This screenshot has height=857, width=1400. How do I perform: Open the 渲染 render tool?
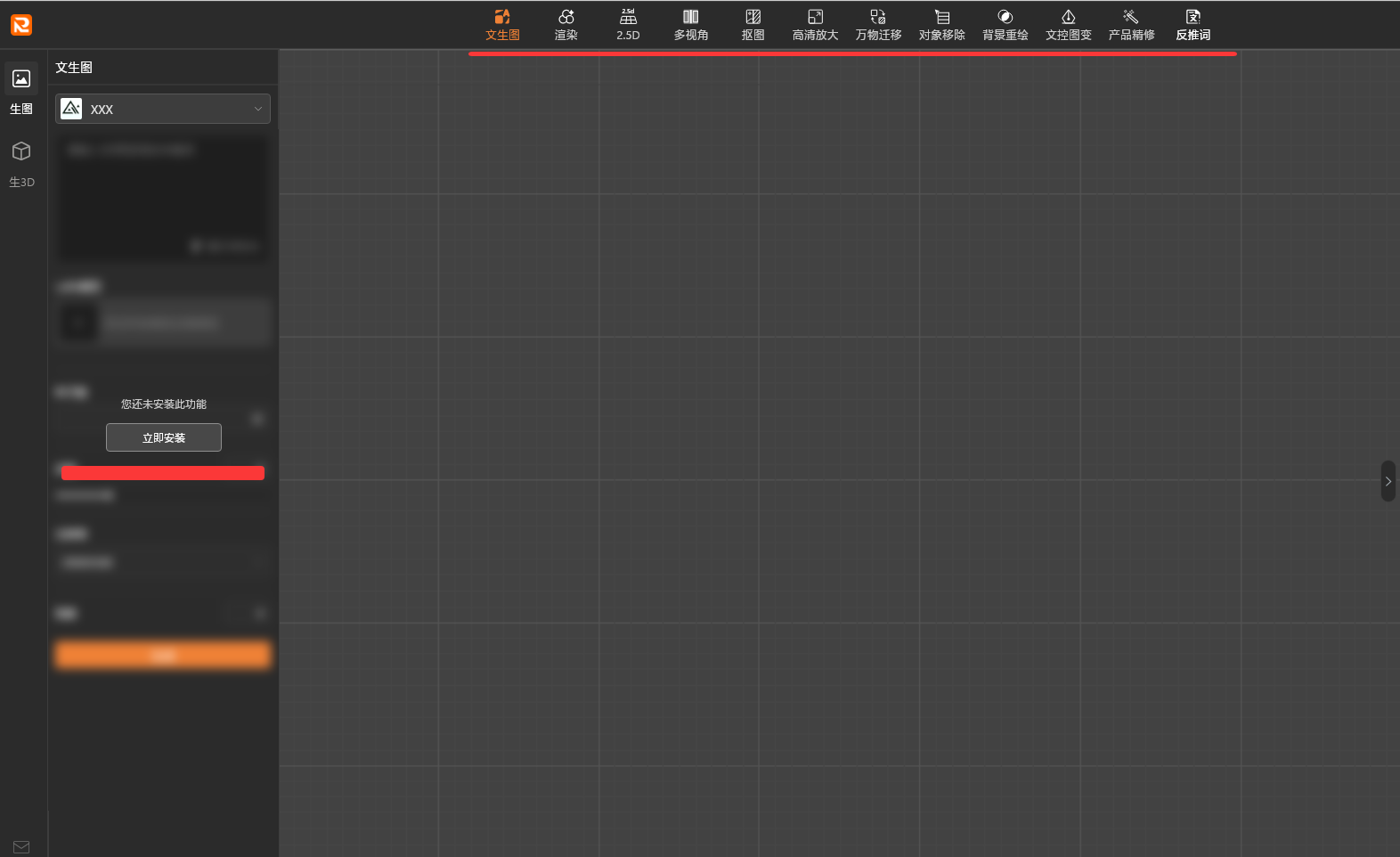pos(566,25)
